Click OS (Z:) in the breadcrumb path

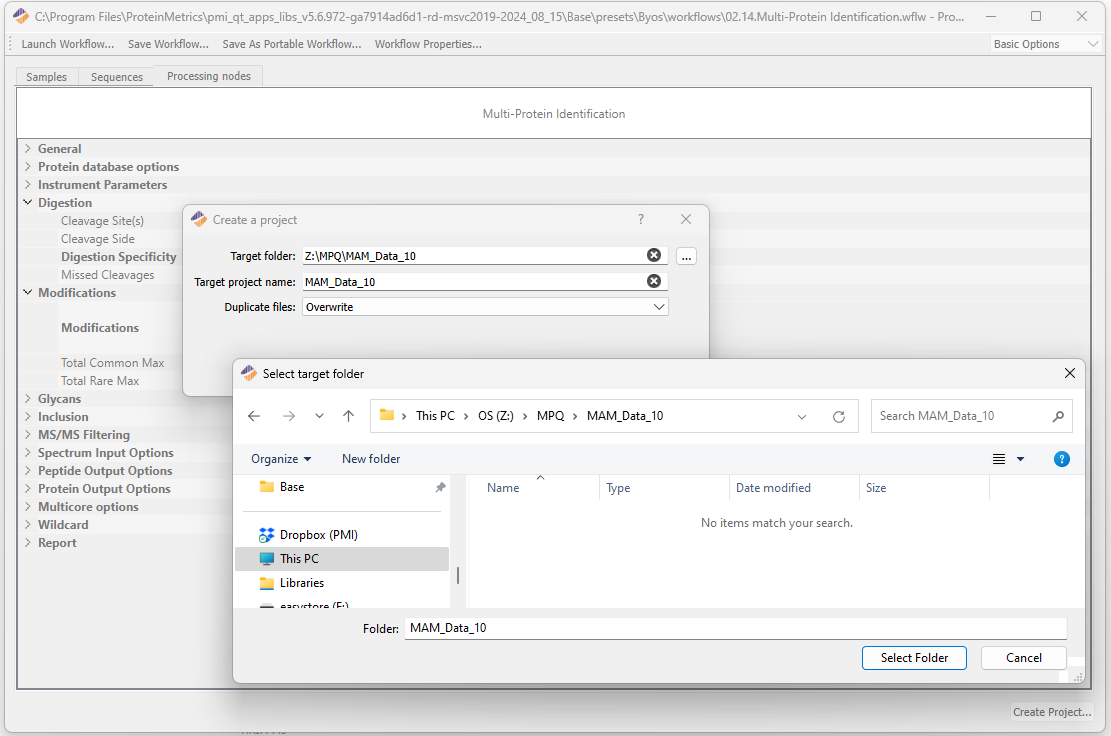coord(495,416)
